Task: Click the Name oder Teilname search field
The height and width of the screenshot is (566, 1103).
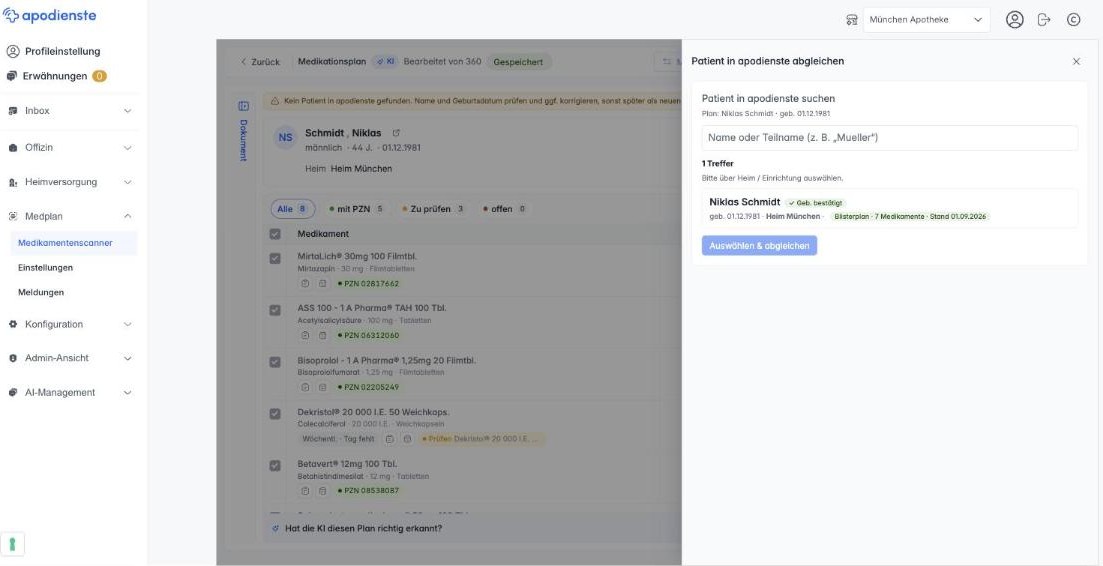Action: (x=889, y=138)
